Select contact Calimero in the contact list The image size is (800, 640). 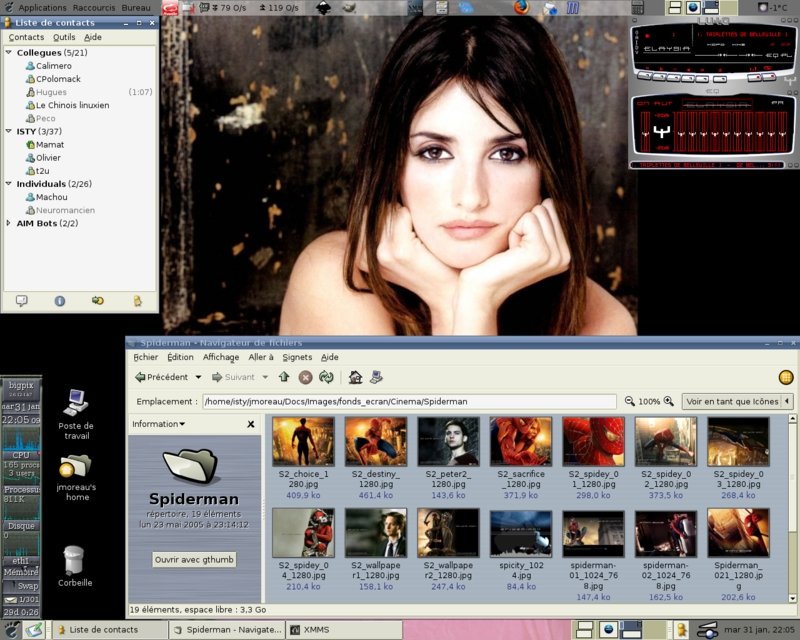tap(54, 66)
